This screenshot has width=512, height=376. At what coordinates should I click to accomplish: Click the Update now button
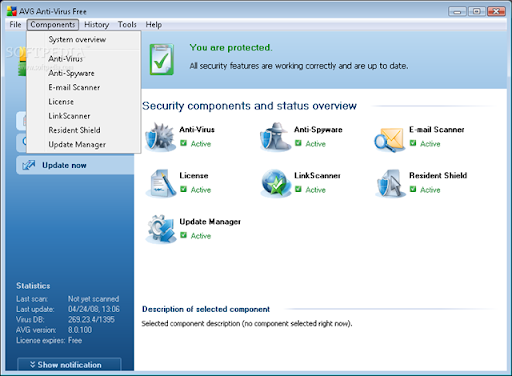[x=75, y=165]
